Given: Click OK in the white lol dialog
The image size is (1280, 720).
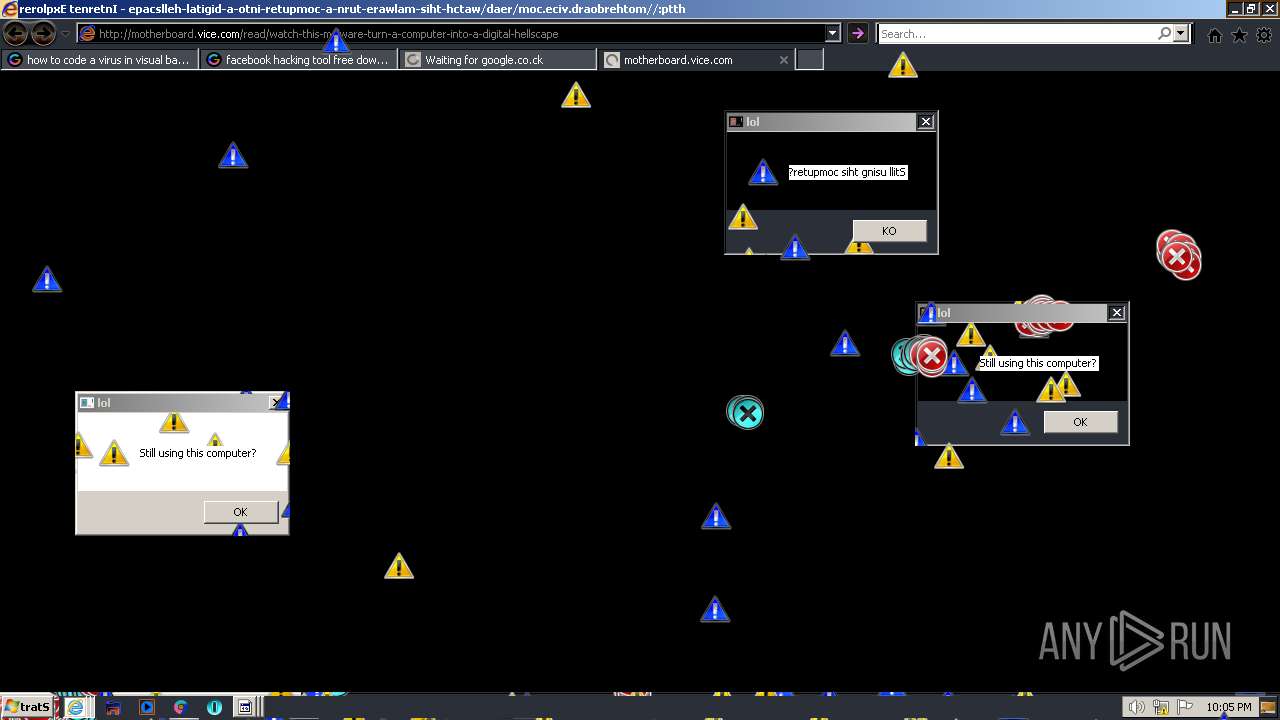Looking at the screenshot, I should click(x=240, y=512).
